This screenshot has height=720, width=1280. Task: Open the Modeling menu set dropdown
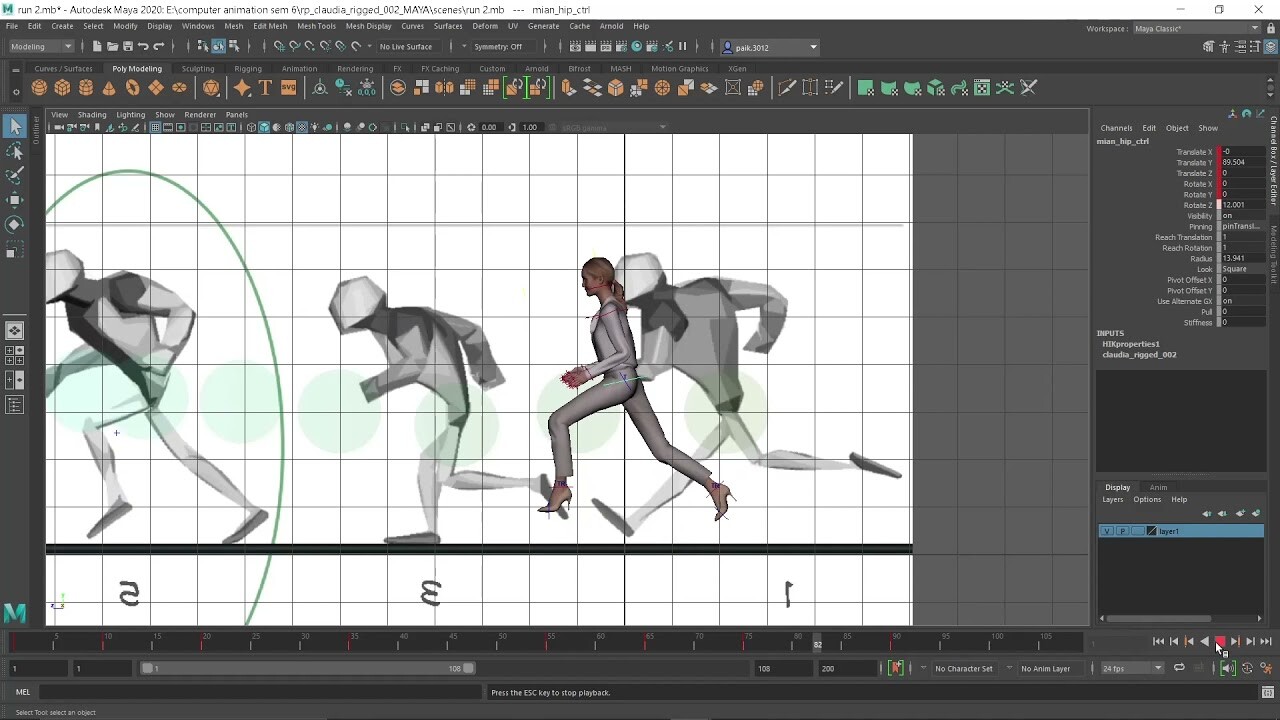pos(41,47)
